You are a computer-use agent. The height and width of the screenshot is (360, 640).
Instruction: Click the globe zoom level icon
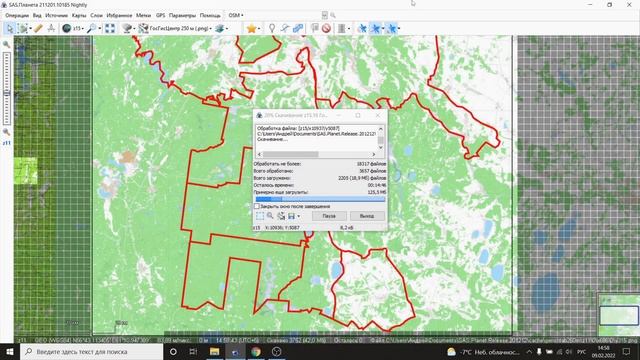[x=67, y=28]
